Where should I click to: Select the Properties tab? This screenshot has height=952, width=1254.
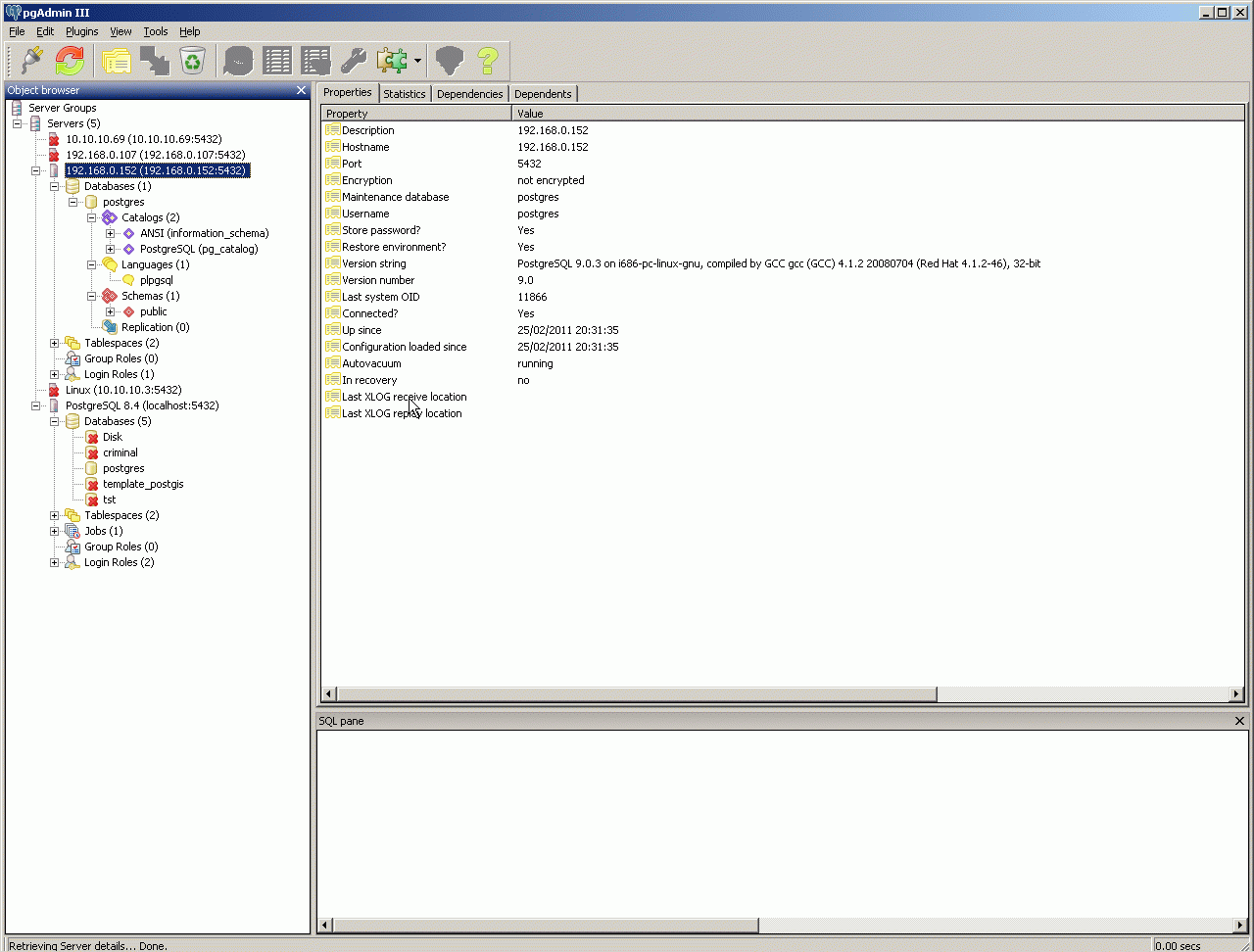coord(348,93)
